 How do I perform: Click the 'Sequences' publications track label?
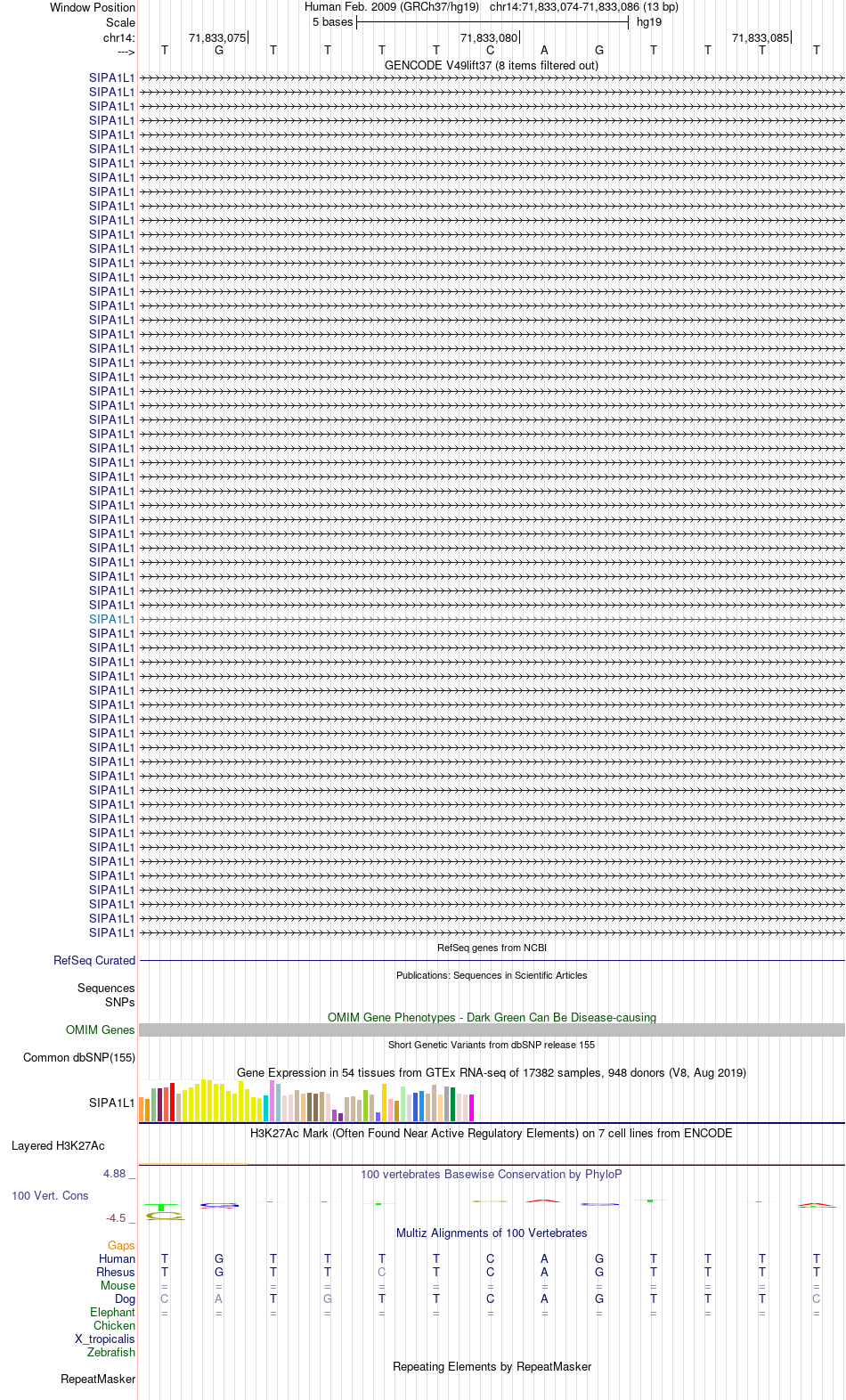click(x=106, y=989)
